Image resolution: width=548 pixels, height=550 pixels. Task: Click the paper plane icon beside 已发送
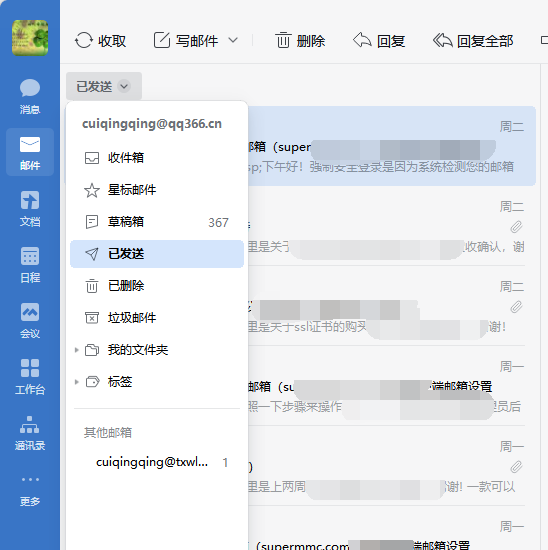point(92,254)
